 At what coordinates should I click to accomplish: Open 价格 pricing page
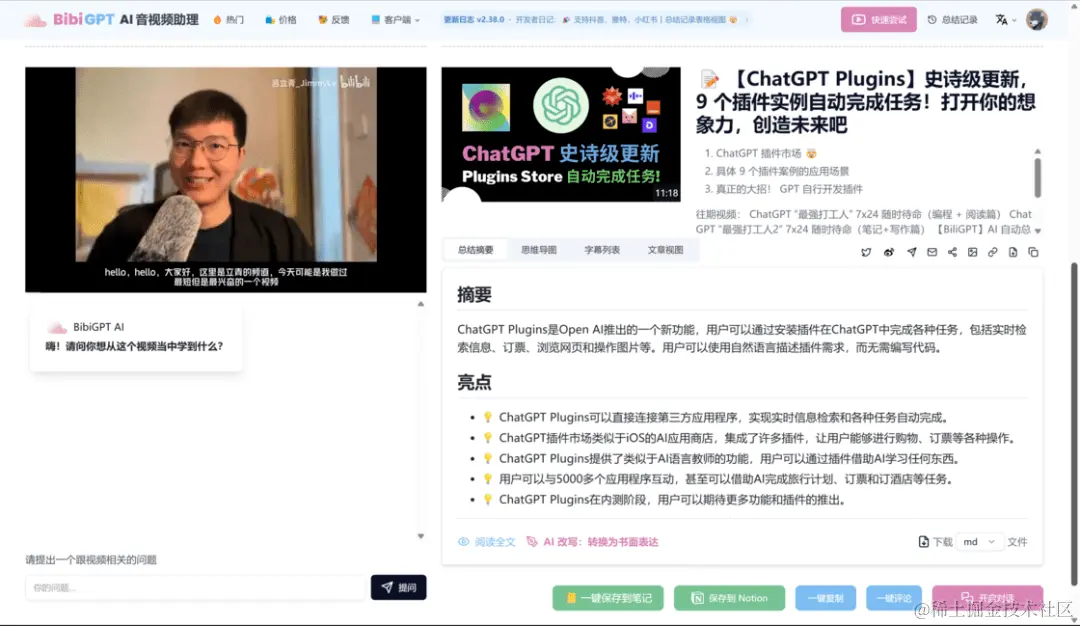point(281,20)
